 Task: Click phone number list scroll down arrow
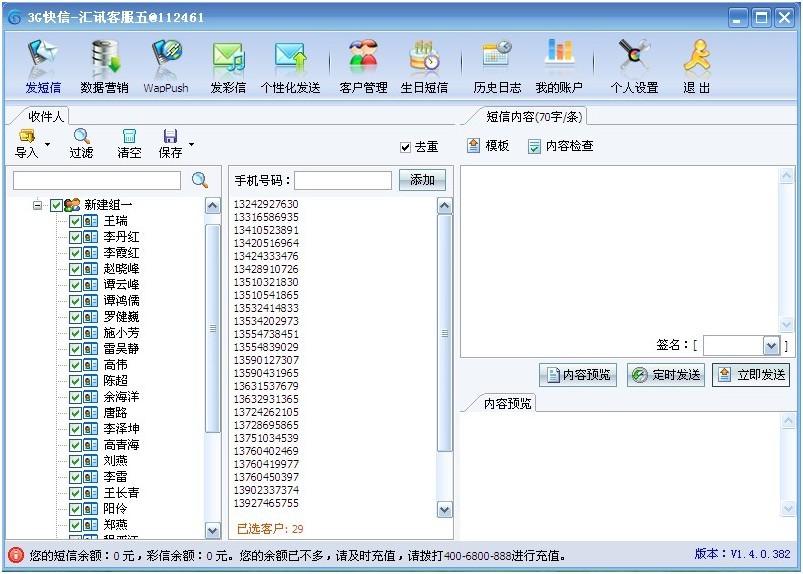445,509
